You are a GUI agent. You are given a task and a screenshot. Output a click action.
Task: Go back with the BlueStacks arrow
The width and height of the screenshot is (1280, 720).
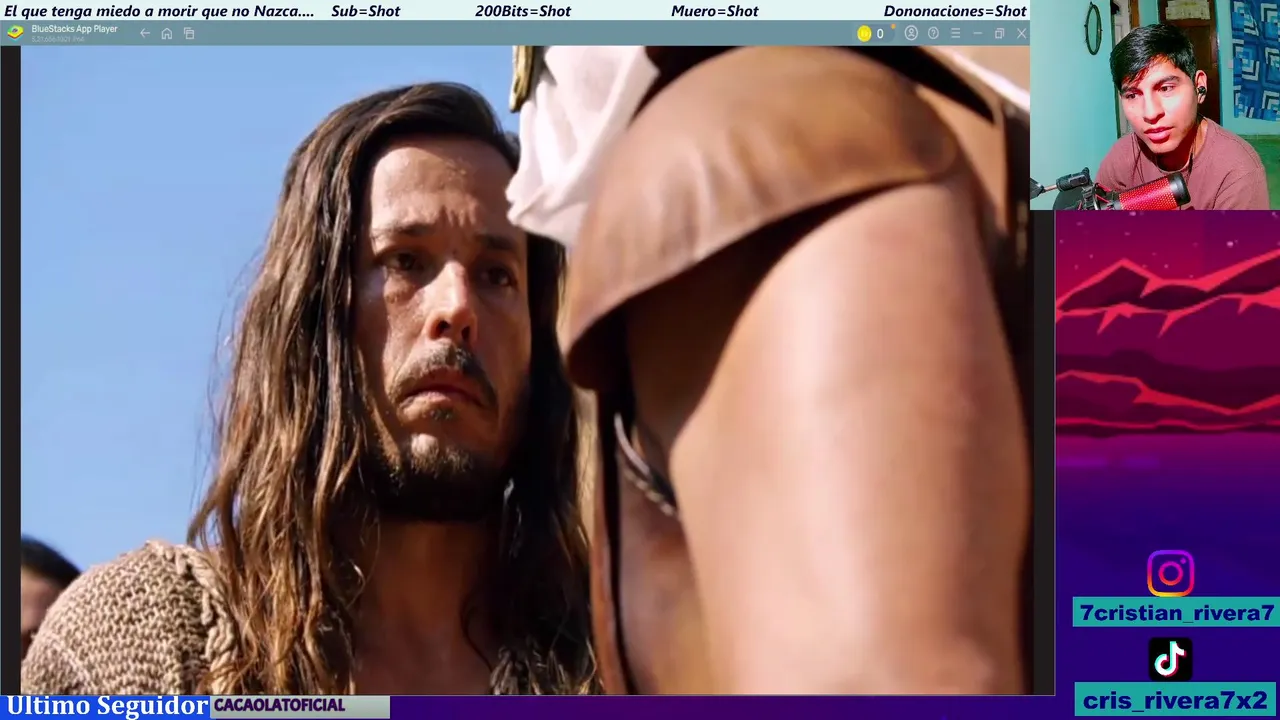click(x=145, y=33)
